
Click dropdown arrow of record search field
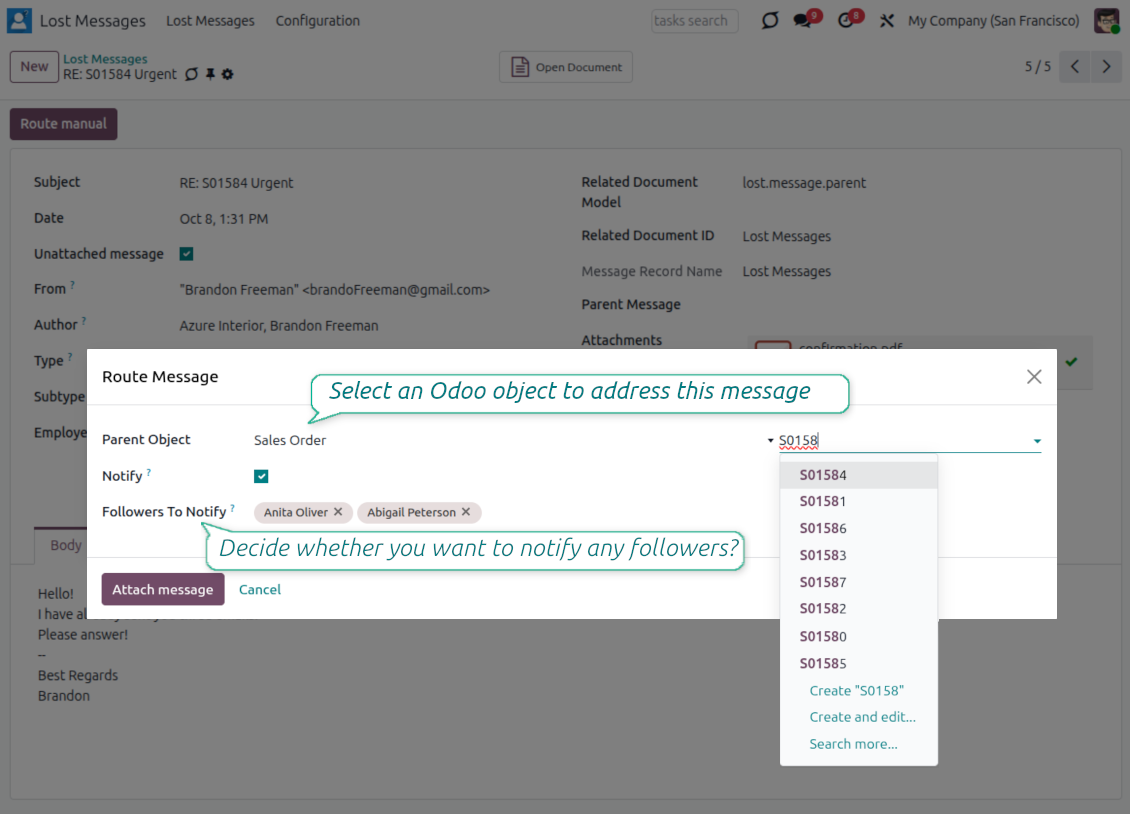coord(1037,441)
